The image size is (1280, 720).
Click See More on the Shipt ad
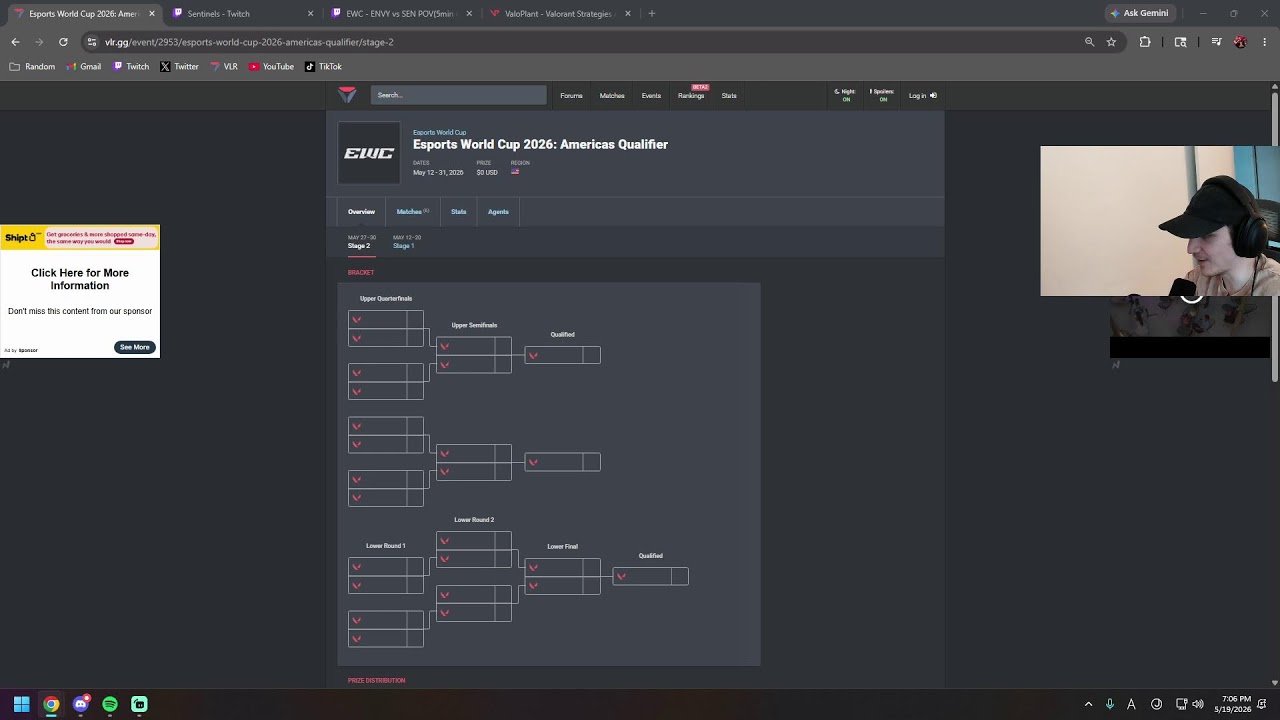[135, 347]
